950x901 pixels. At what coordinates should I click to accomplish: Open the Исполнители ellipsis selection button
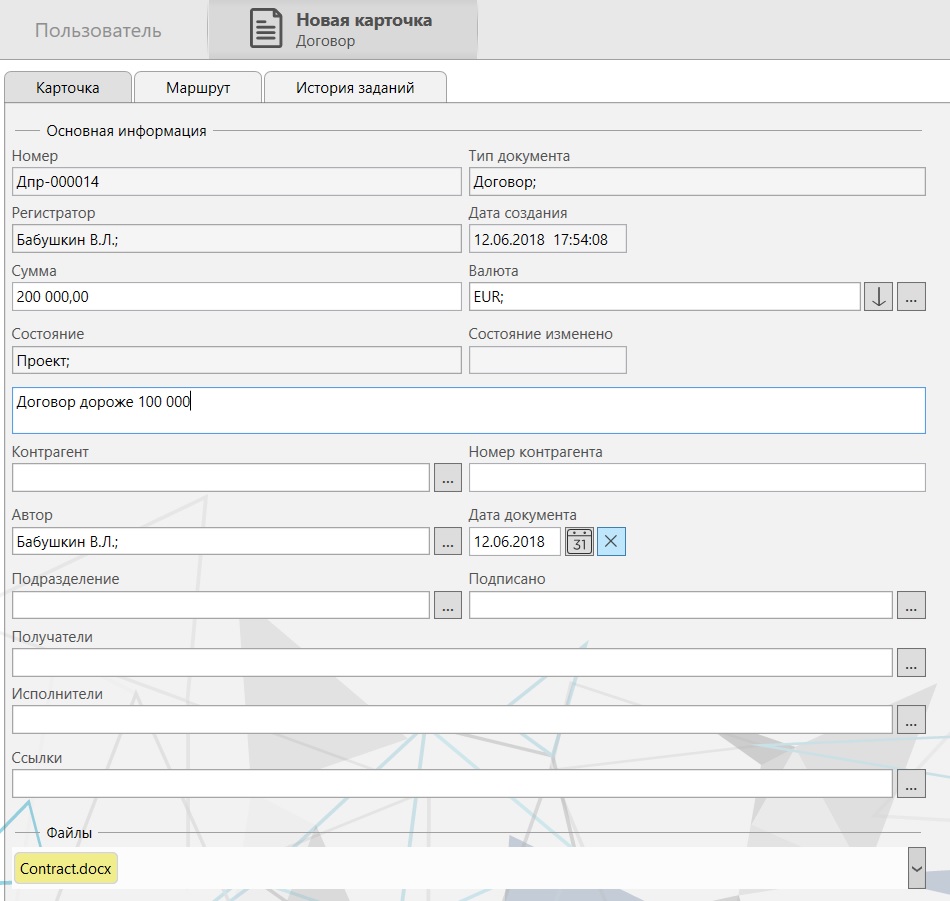[911, 719]
